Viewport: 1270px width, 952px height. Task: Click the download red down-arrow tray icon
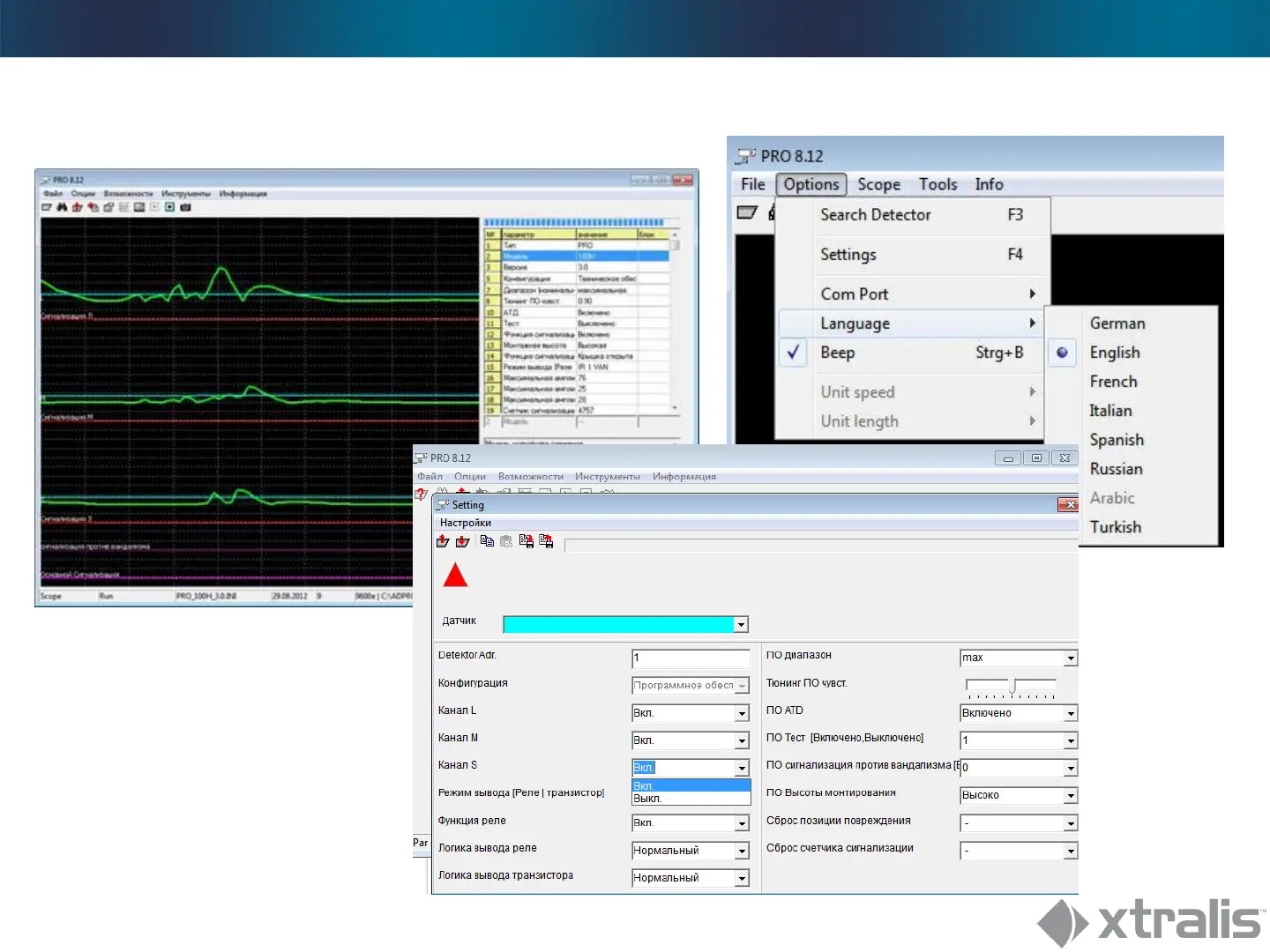point(462,541)
